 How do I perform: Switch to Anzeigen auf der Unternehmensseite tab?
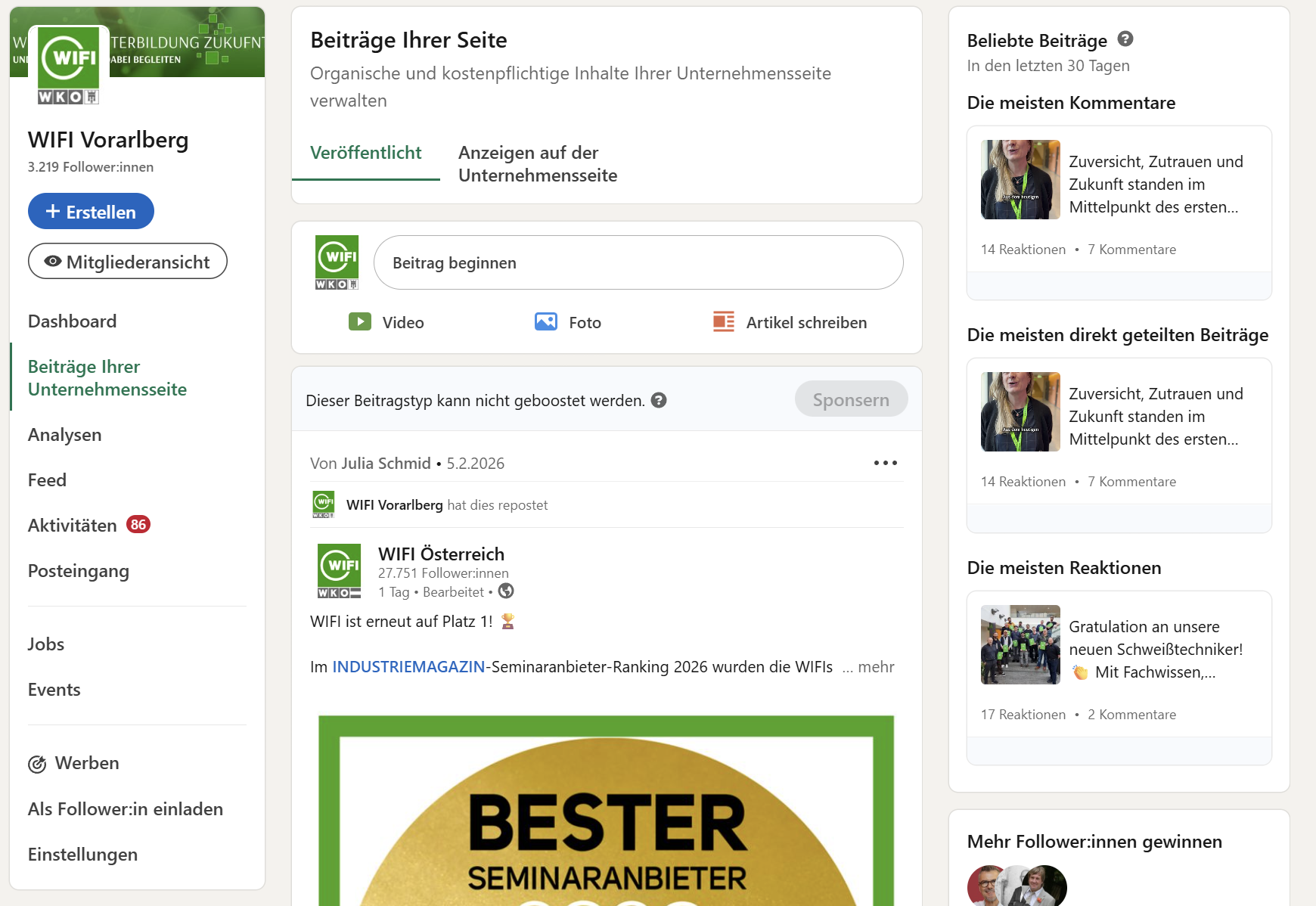(x=537, y=164)
